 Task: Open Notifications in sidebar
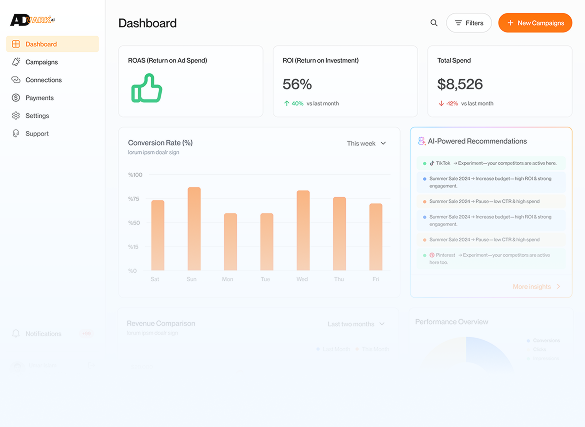pyautogui.click(x=53, y=333)
